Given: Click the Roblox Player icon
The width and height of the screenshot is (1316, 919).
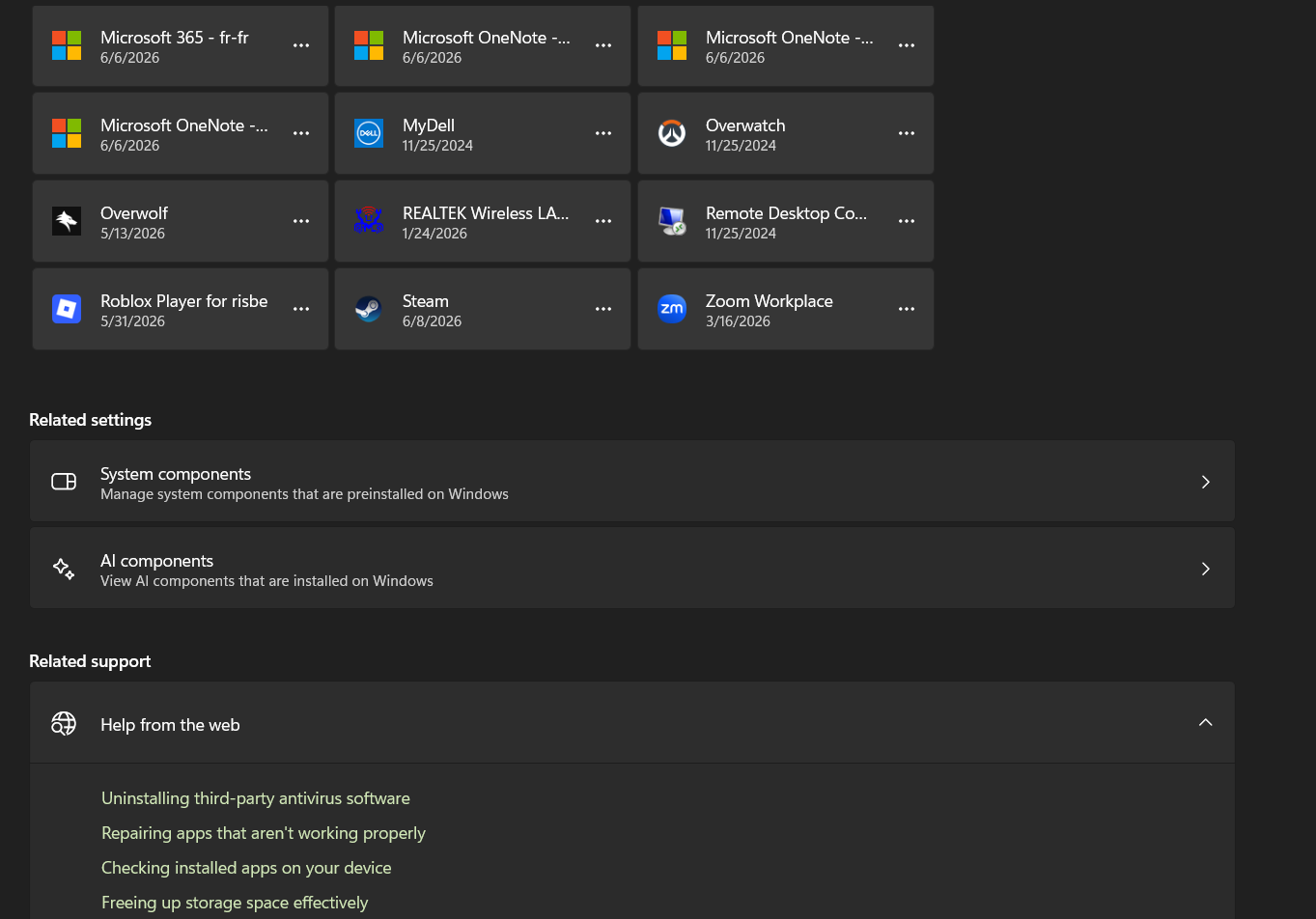Looking at the screenshot, I should [x=67, y=309].
